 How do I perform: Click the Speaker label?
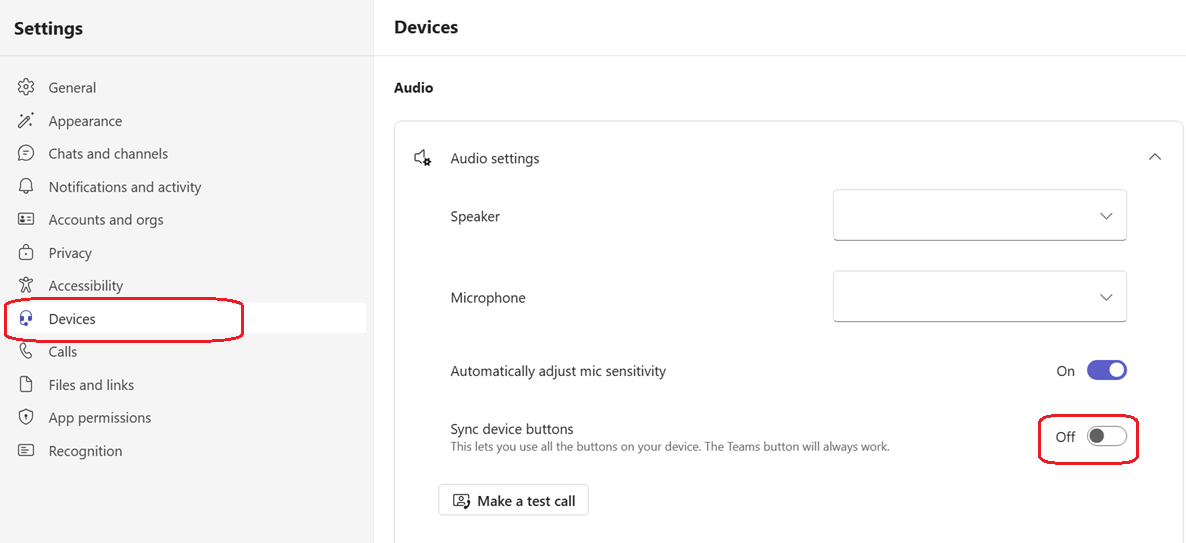pyautogui.click(x=475, y=216)
